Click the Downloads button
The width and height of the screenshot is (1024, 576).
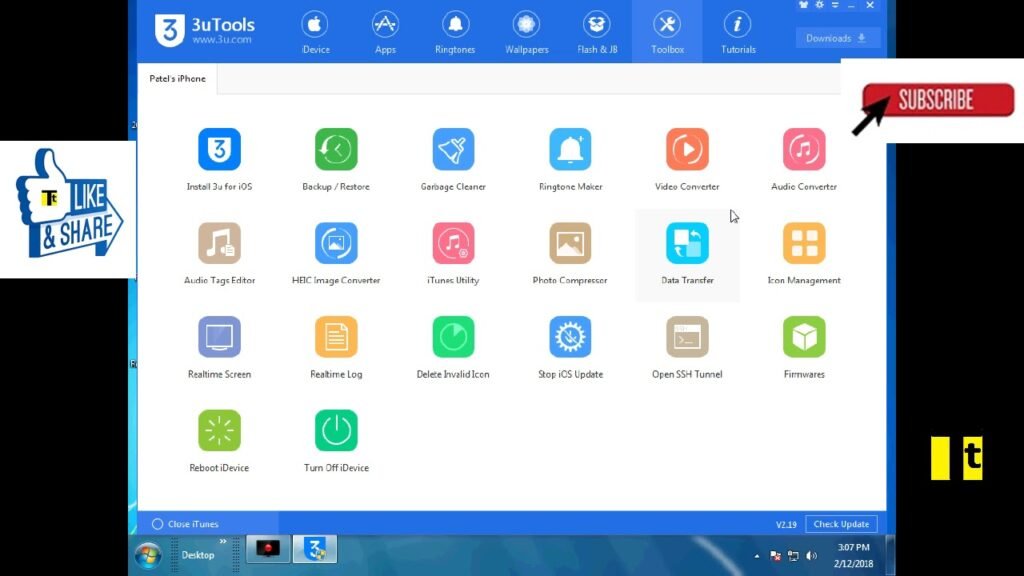(837, 38)
